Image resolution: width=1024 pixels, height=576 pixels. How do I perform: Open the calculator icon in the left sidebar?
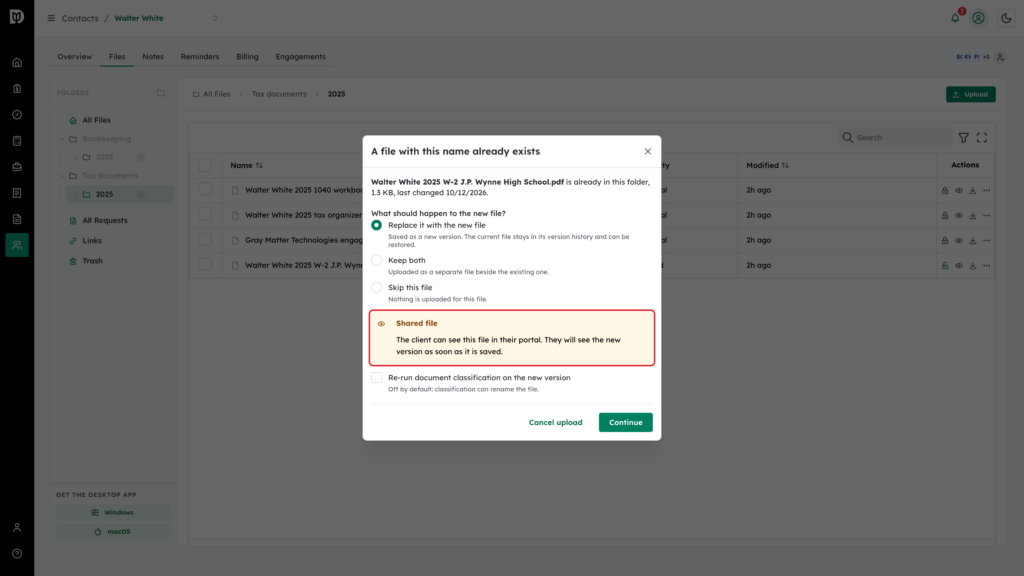tap(17, 141)
